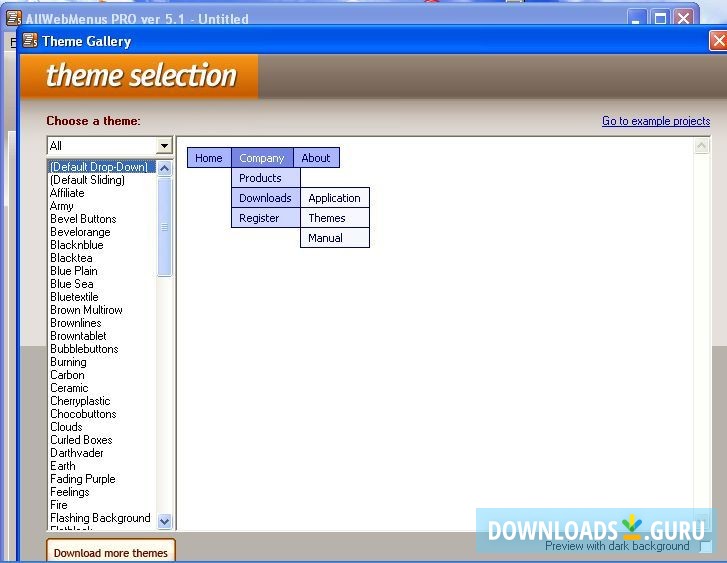Screen dimensions: 727x563
Task: Click Themes in the preview flyout
Action: 335,218
